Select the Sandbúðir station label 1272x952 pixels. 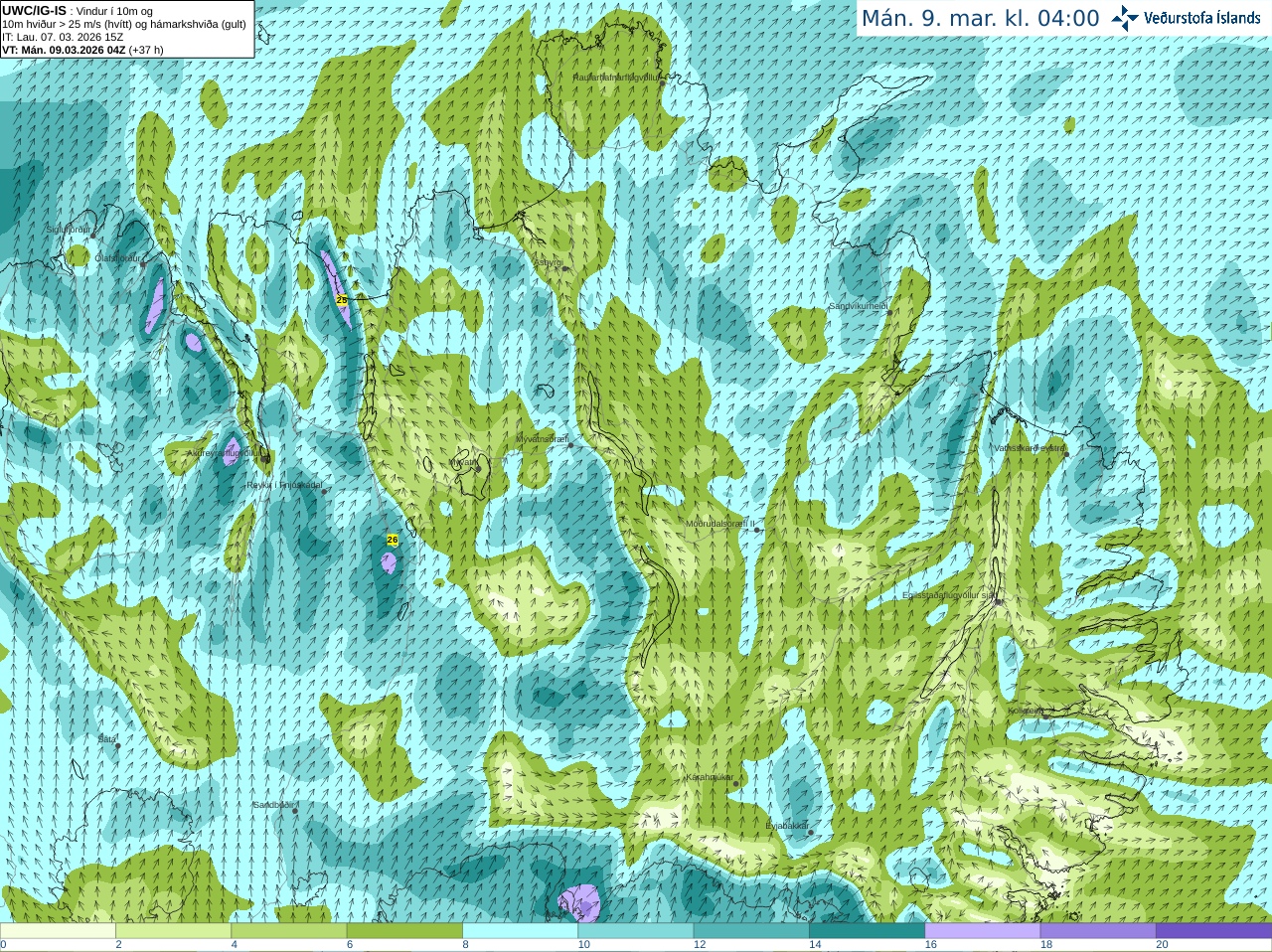point(273,806)
